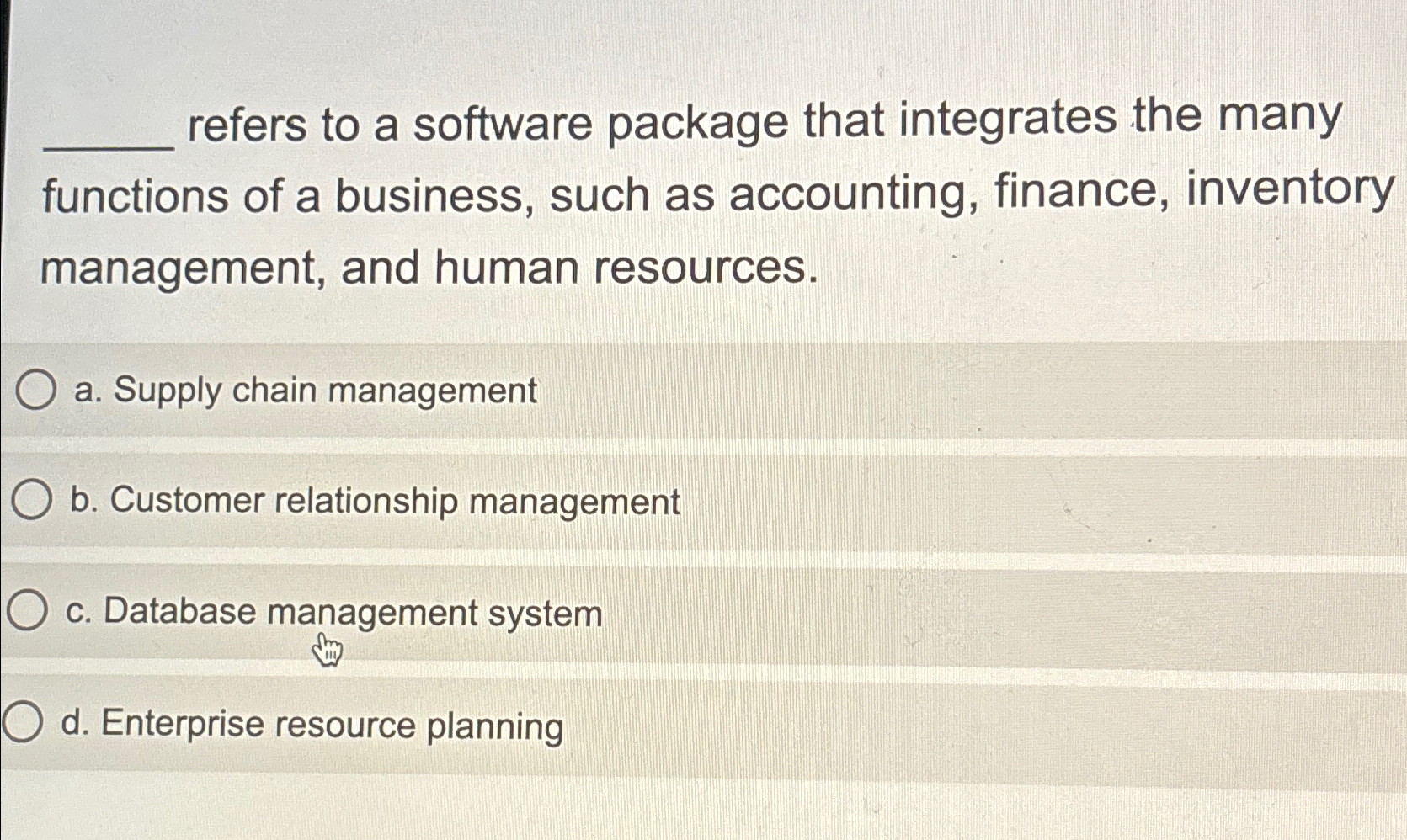Screen dimensions: 1407x840
Task: Select radio button for Enterprise resource planning
Action: click(x=21, y=720)
